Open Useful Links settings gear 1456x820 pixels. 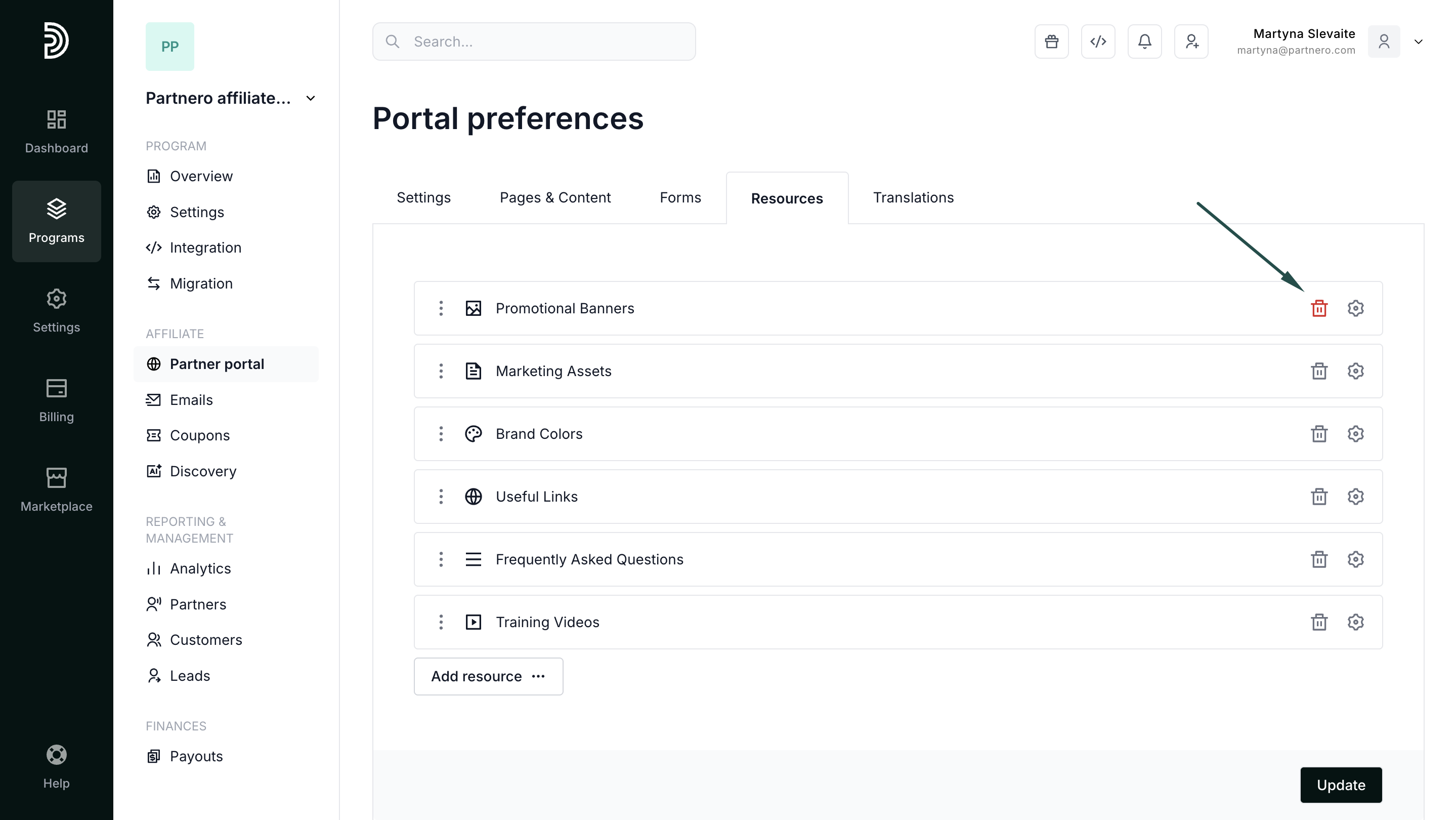tap(1355, 497)
